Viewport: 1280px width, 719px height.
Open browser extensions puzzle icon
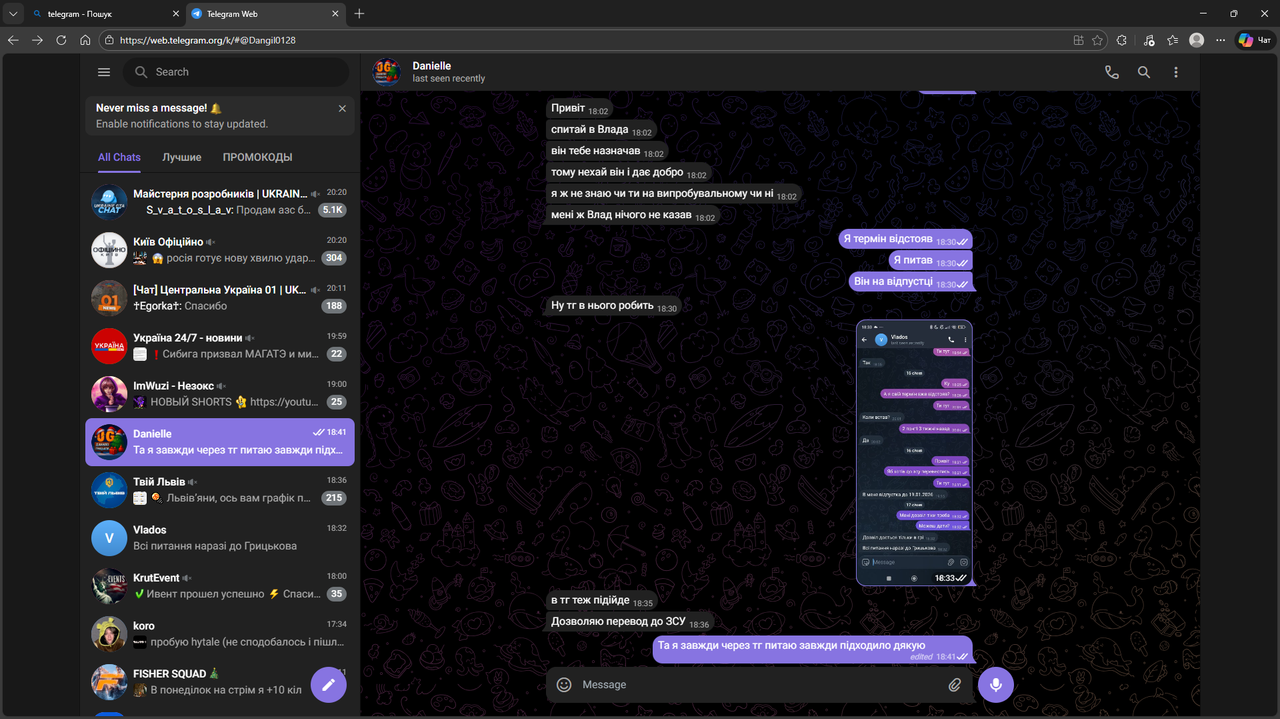coord(1122,40)
